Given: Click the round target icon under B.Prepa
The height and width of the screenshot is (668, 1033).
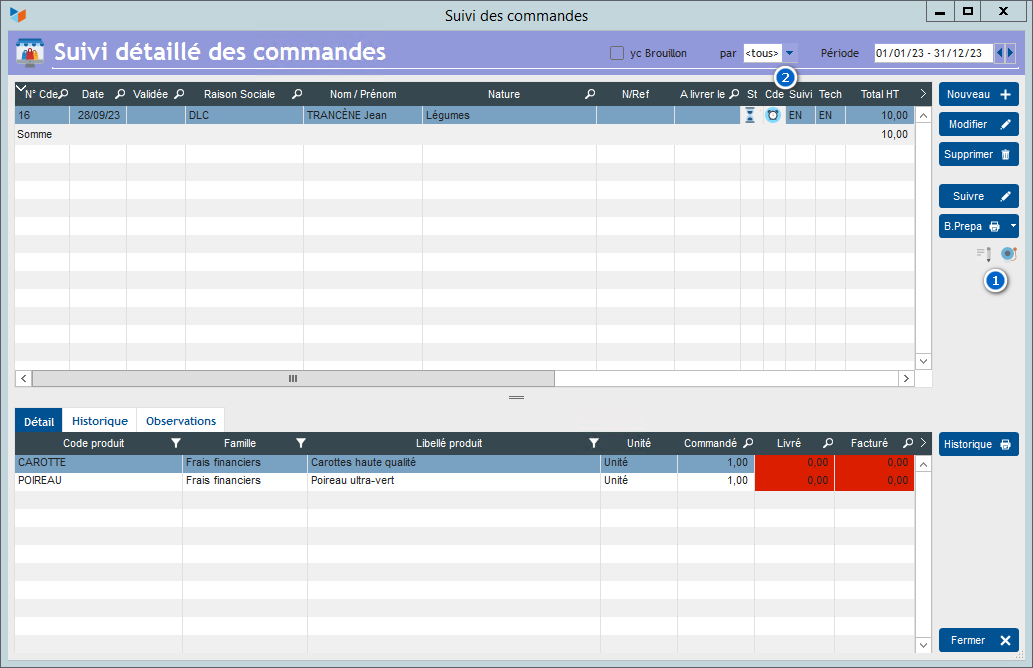Looking at the screenshot, I should (1008, 254).
